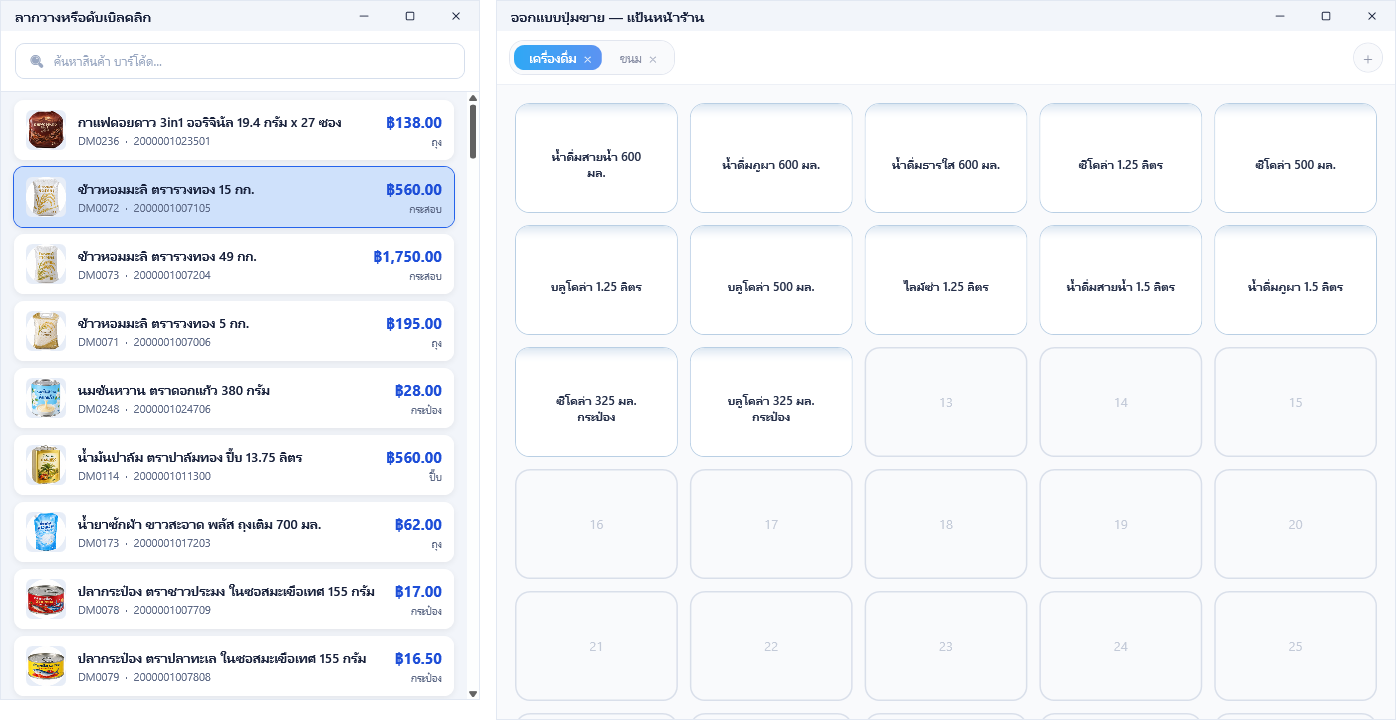Close the ขนม tab with its x icon
This screenshot has width=1396, height=720.
(x=653, y=59)
